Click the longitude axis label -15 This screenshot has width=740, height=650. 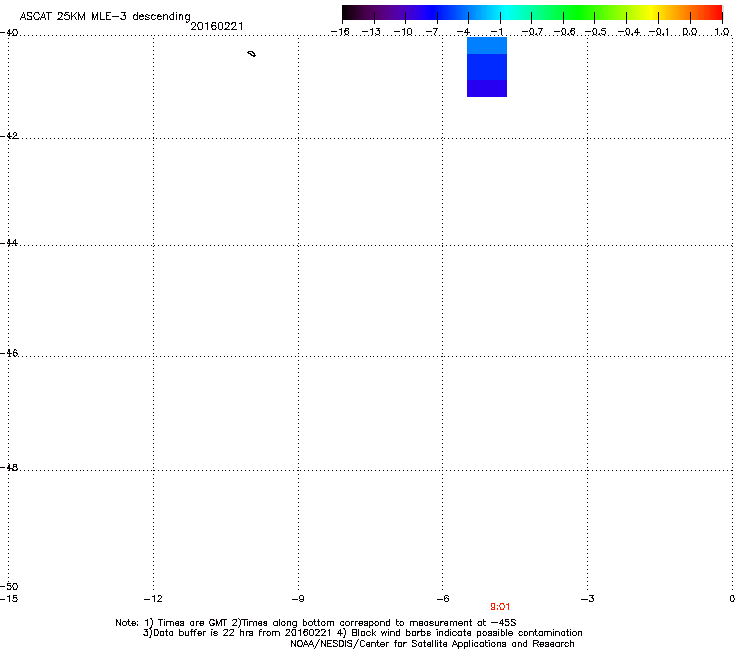point(9,599)
